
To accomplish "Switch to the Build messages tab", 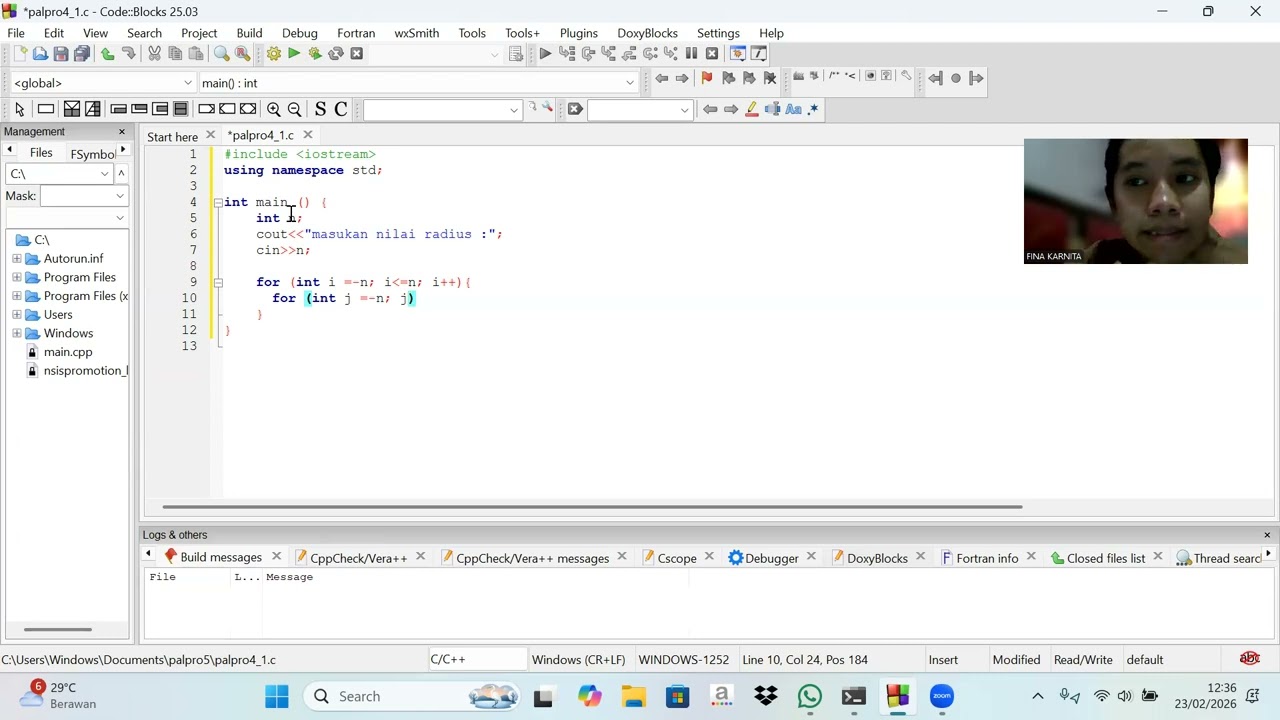I will [221, 557].
